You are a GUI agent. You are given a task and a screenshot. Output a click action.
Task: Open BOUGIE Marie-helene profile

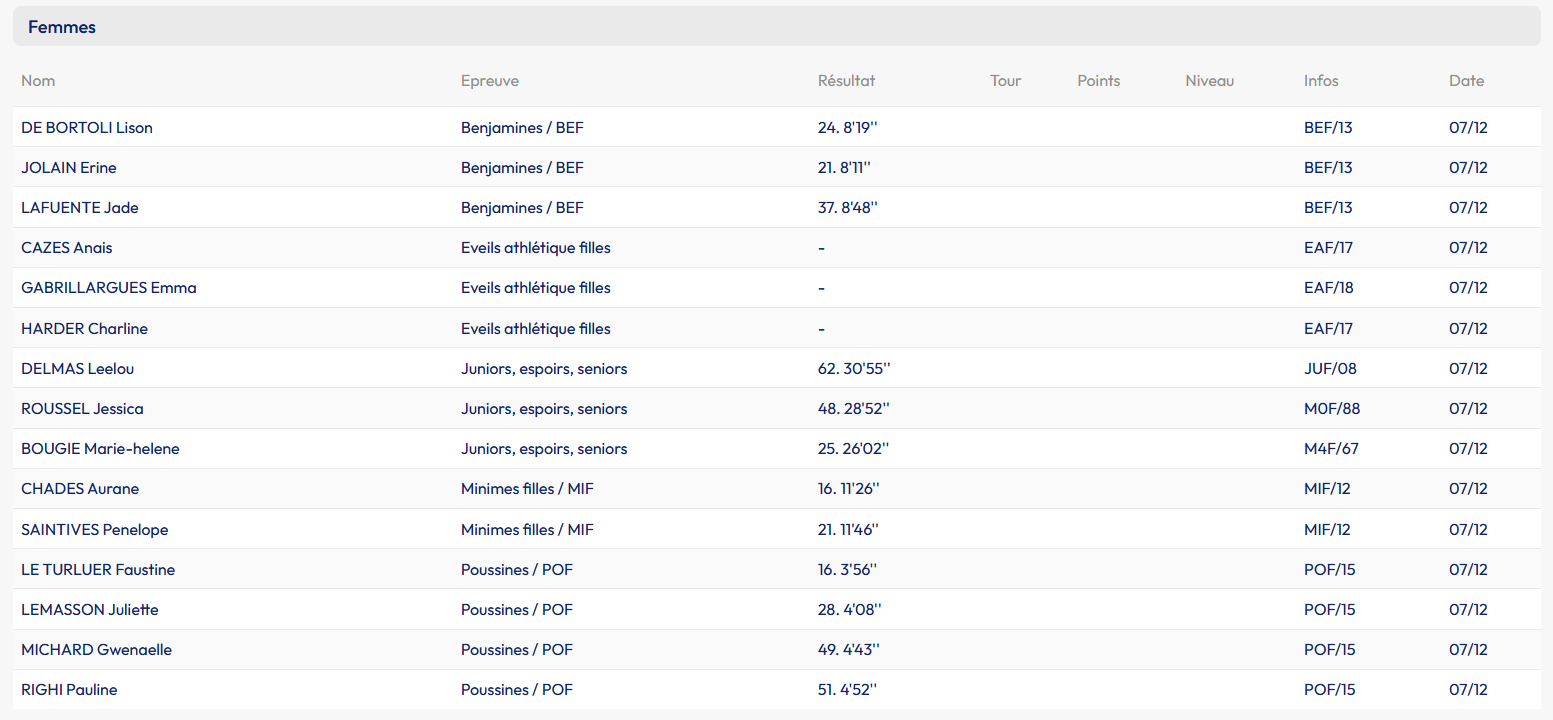click(x=100, y=449)
